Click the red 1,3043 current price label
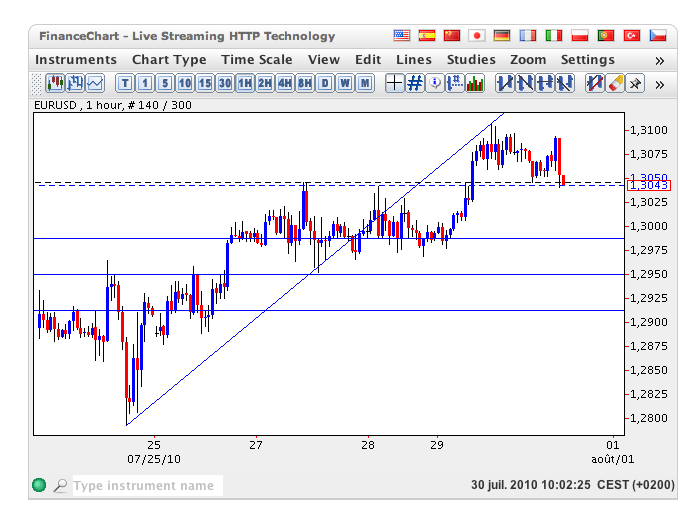683x506 pixels. coord(649,185)
